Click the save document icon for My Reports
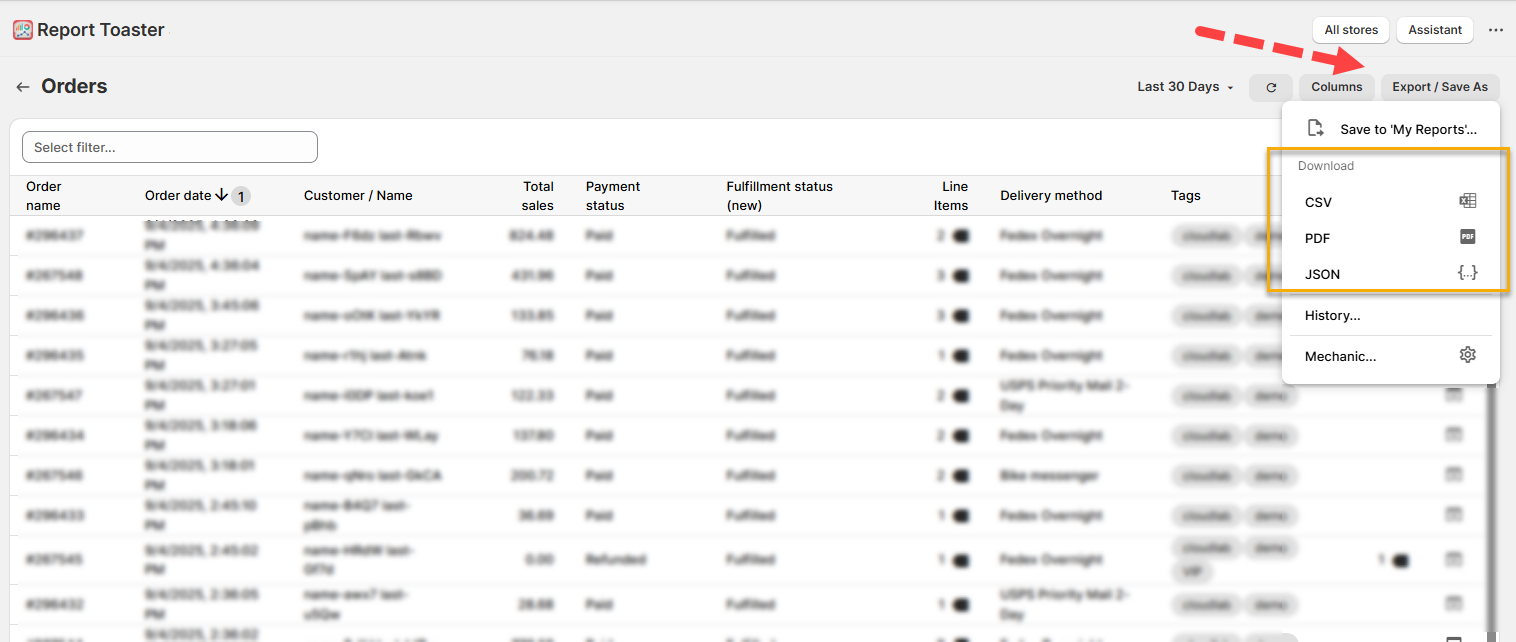The height and width of the screenshot is (642, 1516). click(x=1317, y=129)
